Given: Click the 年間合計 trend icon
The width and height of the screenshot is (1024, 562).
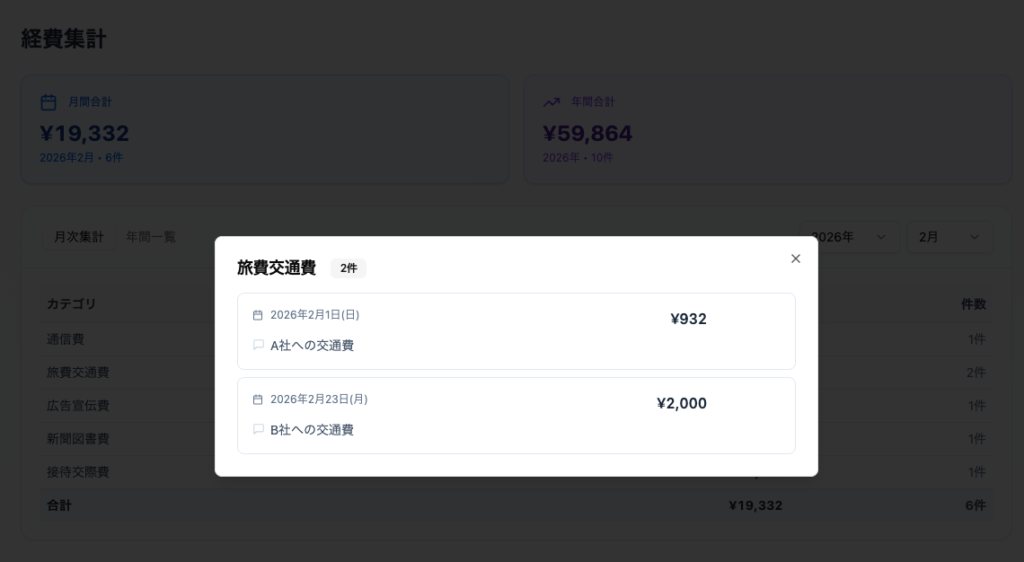Looking at the screenshot, I should coord(551,102).
